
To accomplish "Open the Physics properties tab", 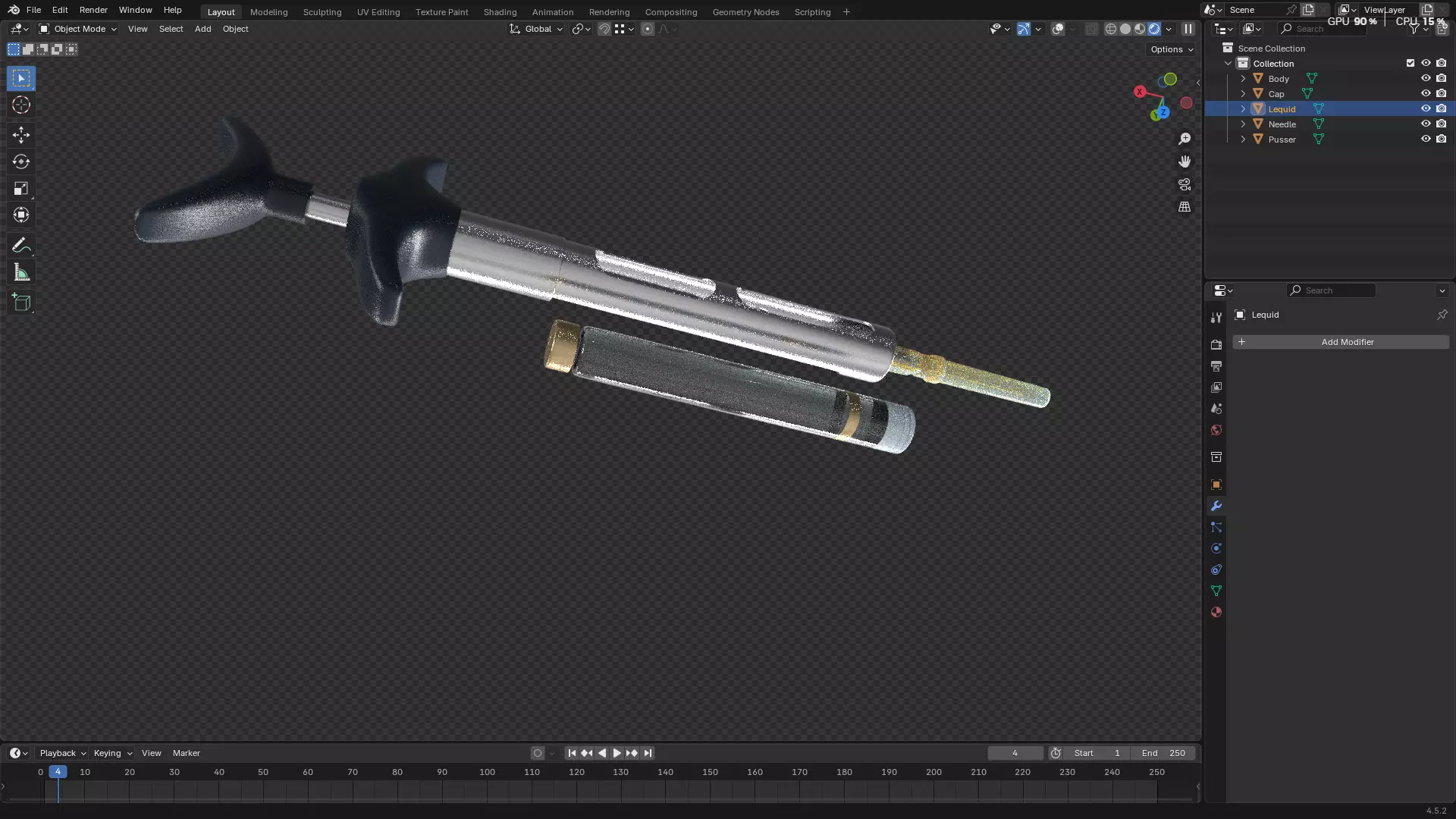I will pyautogui.click(x=1216, y=548).
